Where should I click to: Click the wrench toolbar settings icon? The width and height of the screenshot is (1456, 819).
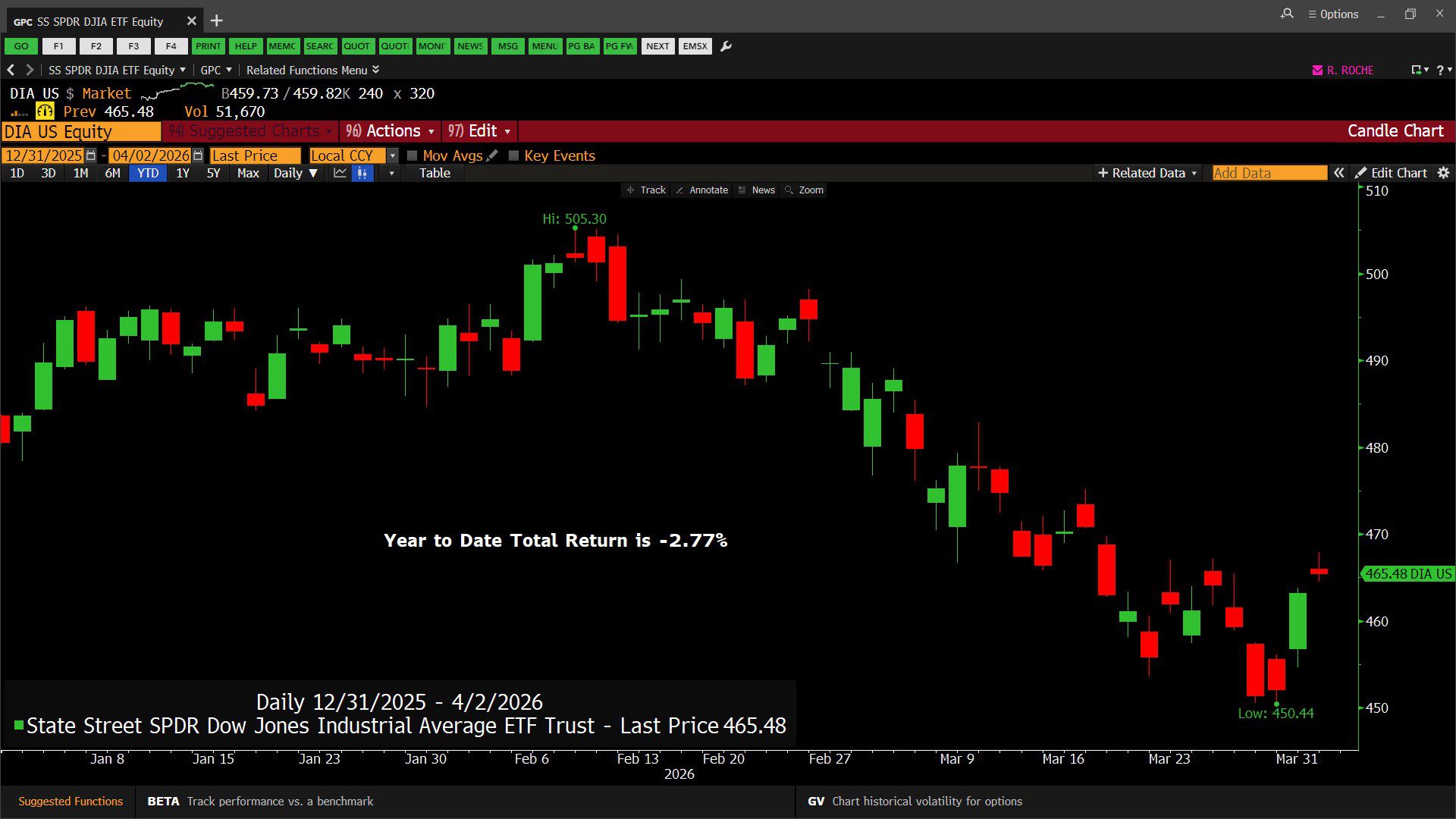726,46
